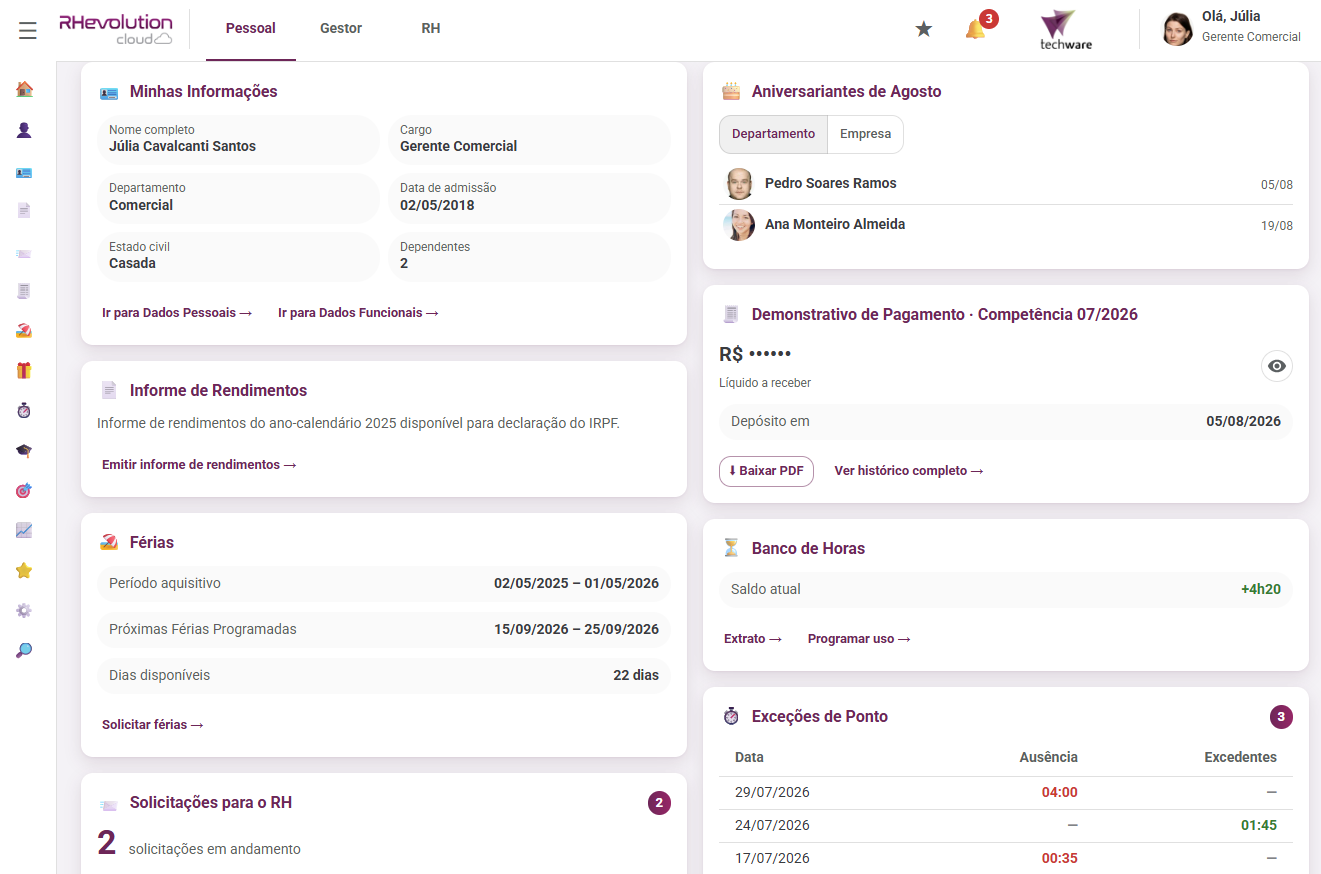
Task: Click the envelope requests sidebar icon
Action: click(25, 253)
